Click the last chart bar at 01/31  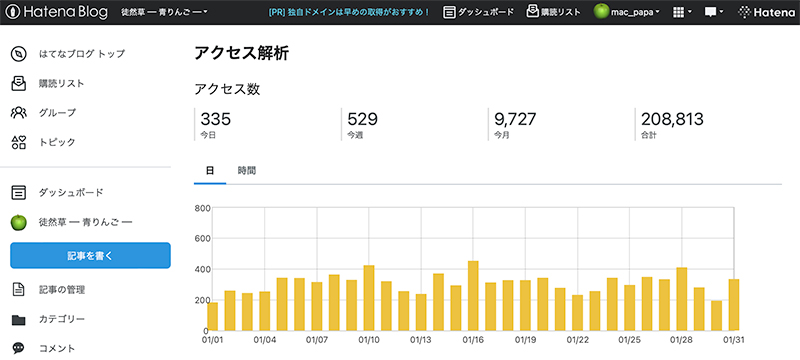pyautogui.click(x=734, y=304)
